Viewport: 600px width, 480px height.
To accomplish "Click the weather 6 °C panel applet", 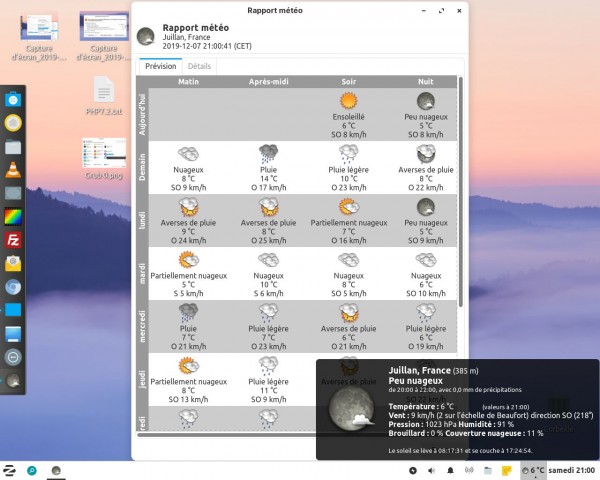I will [x=533, y=470].
